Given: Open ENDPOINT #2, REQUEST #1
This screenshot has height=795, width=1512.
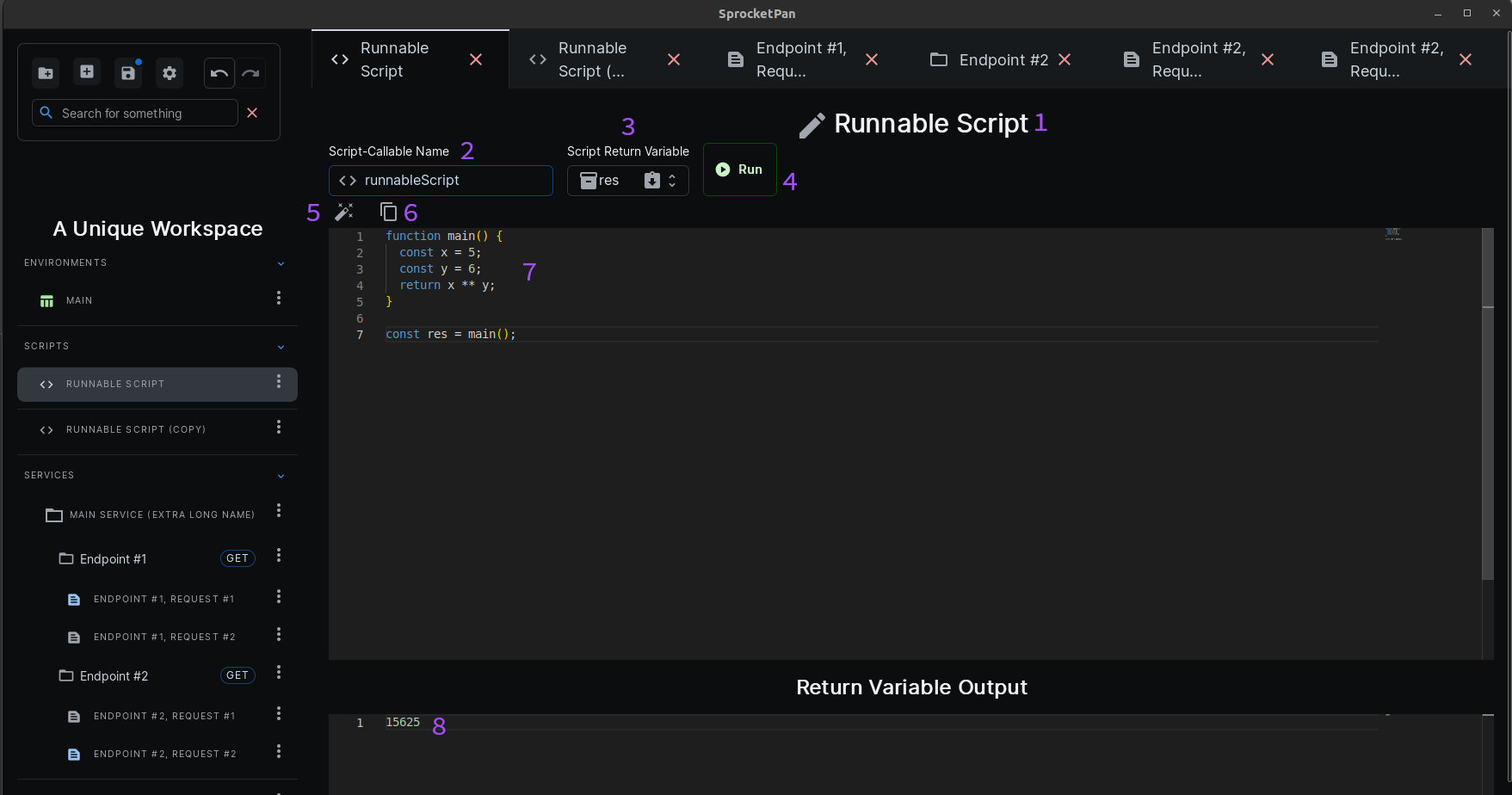Looking at the screenshot, I should pyautogui.click(x=164, y=716).
